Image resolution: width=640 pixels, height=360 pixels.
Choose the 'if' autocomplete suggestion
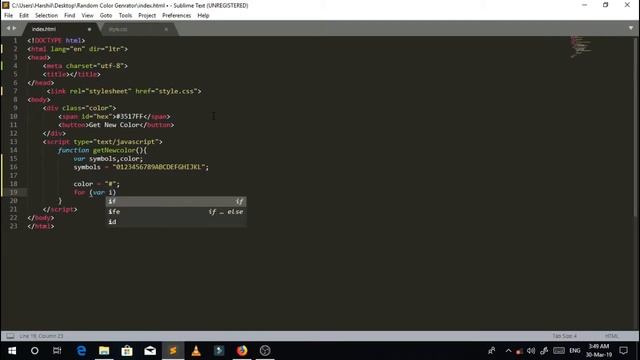pos(176,201)
